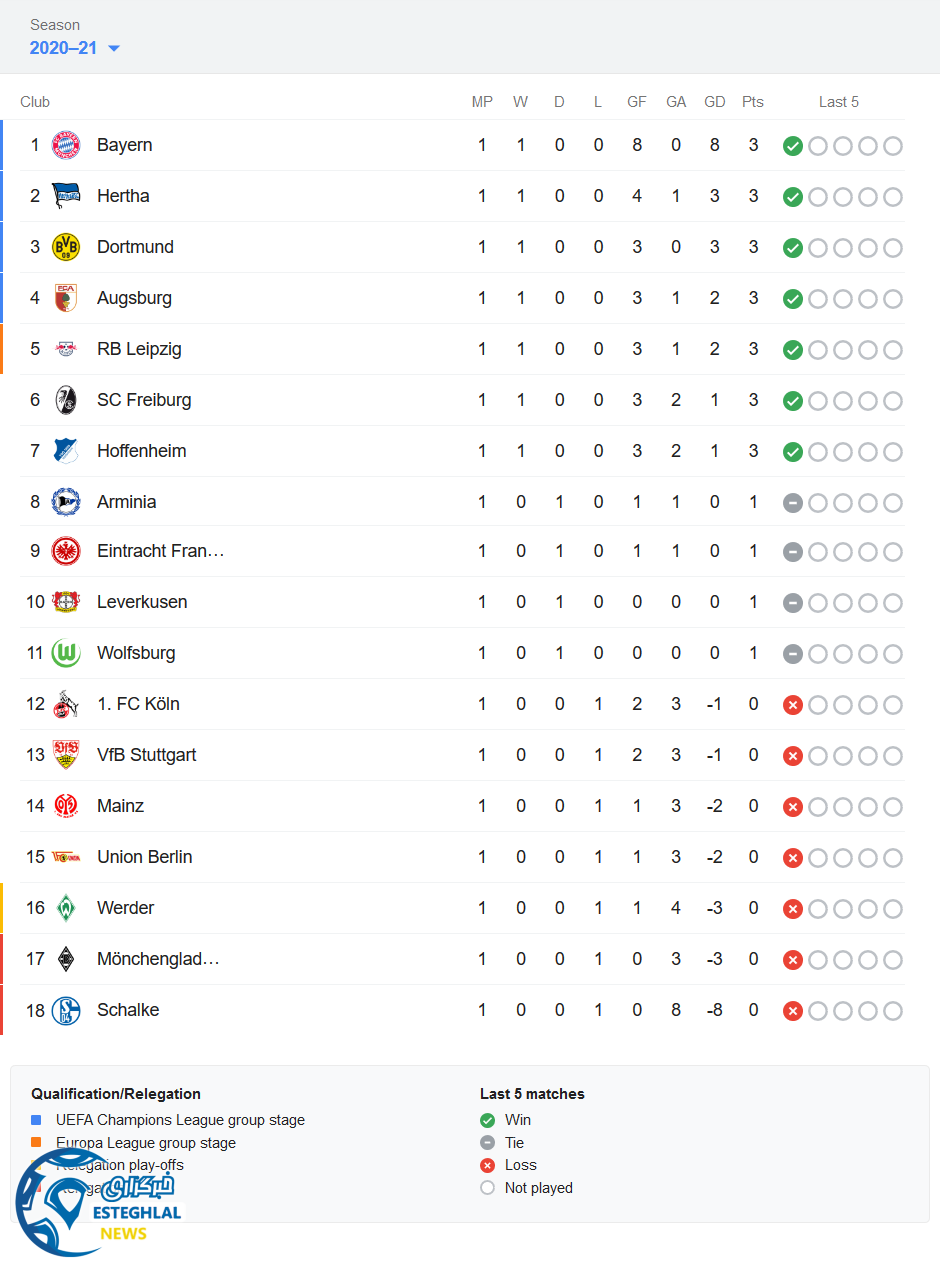Click the Hoffenheim club crest icon
The width and height of the screenshot is (940, 1284).
tap(66, 451)
